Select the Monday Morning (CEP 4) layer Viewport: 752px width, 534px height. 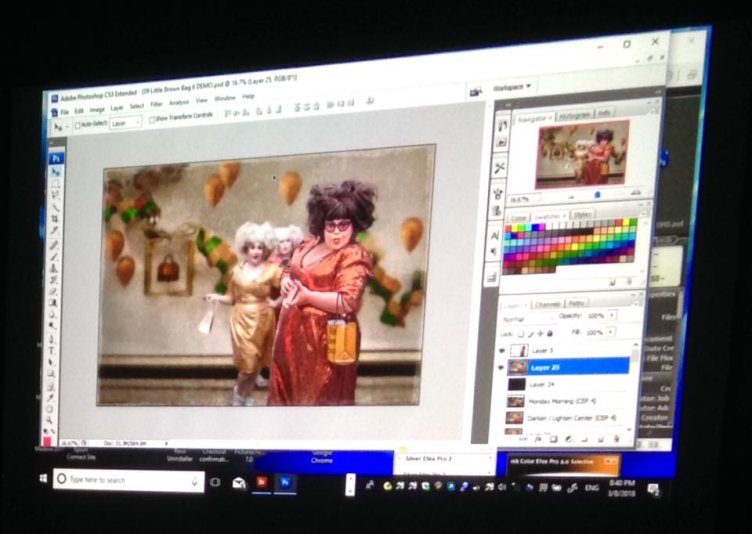point(566,401)
